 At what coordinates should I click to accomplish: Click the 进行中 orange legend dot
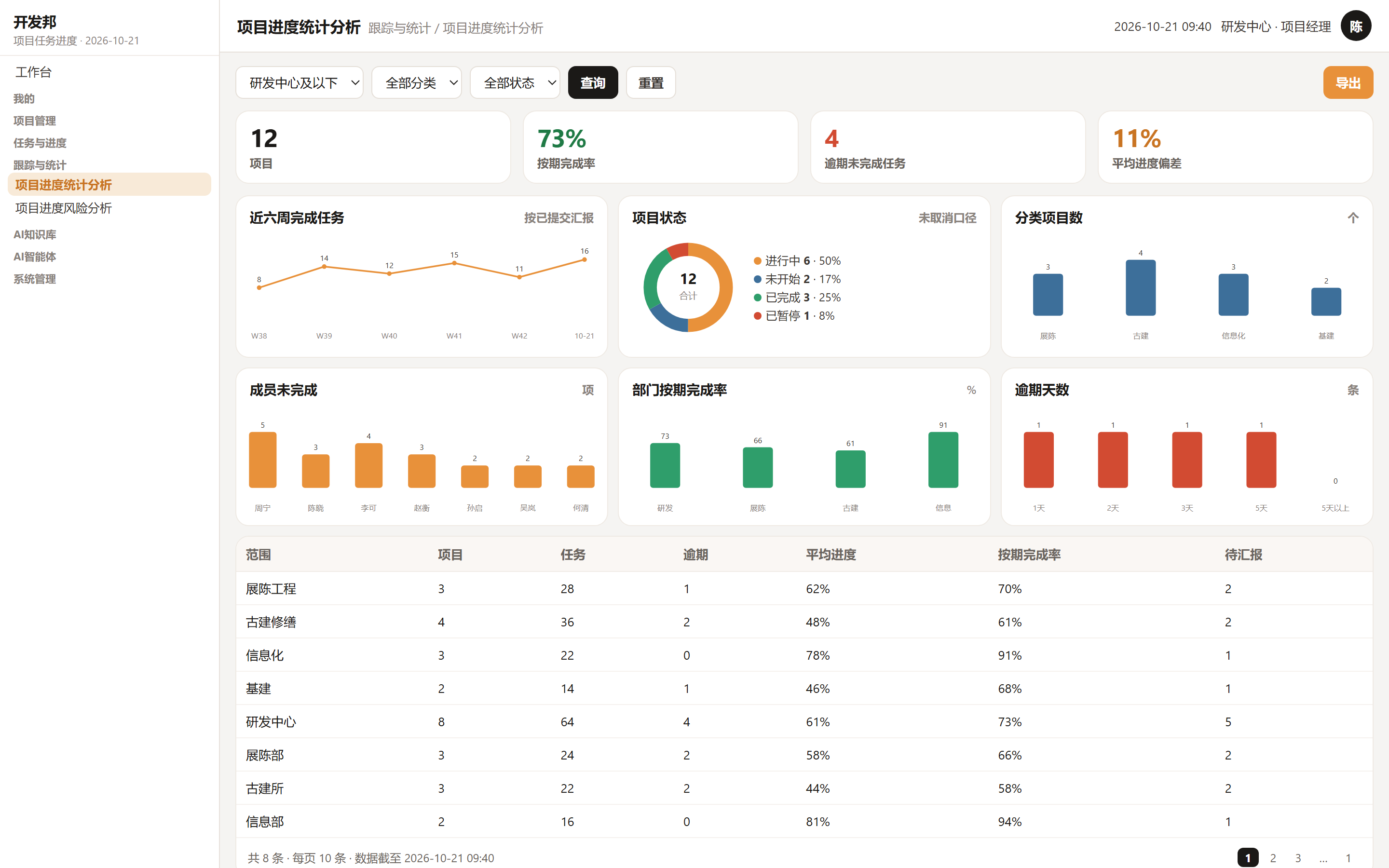click(757, 261)
